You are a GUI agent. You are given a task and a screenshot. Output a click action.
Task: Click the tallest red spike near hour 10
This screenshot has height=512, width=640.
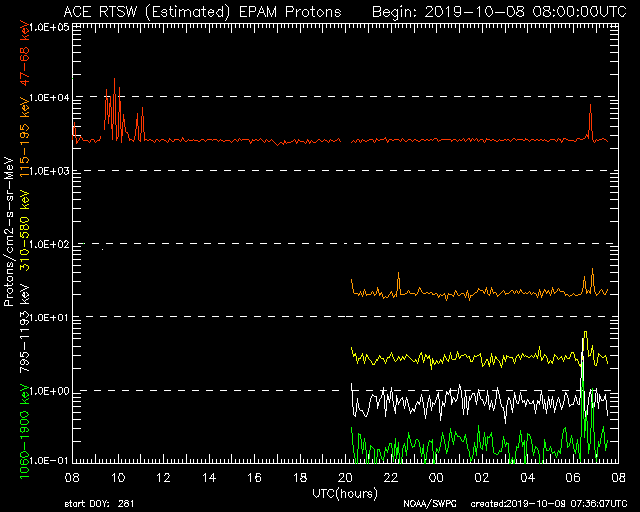click(115, 80)
